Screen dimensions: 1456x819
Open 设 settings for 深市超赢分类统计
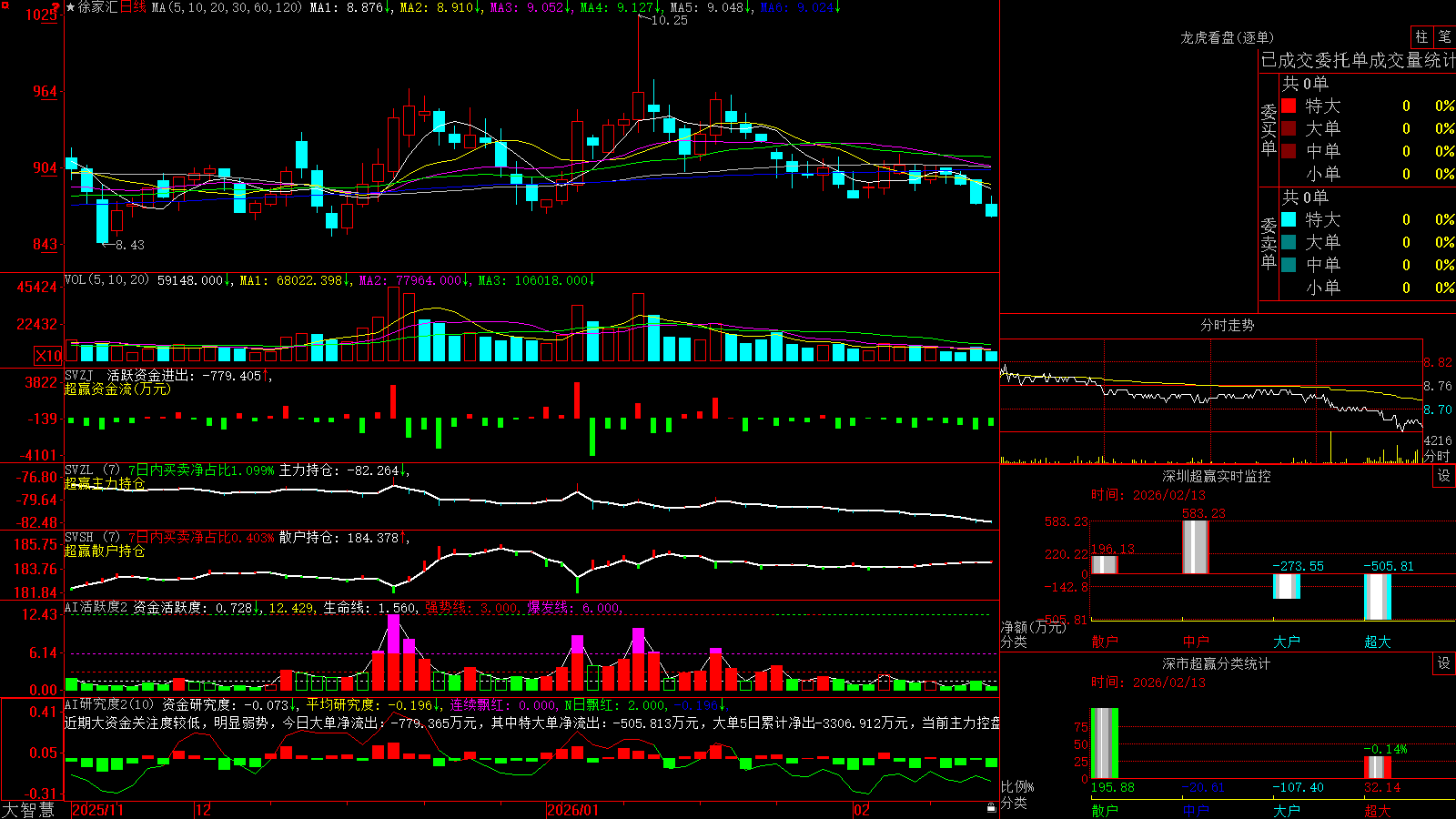[1444, 663]
